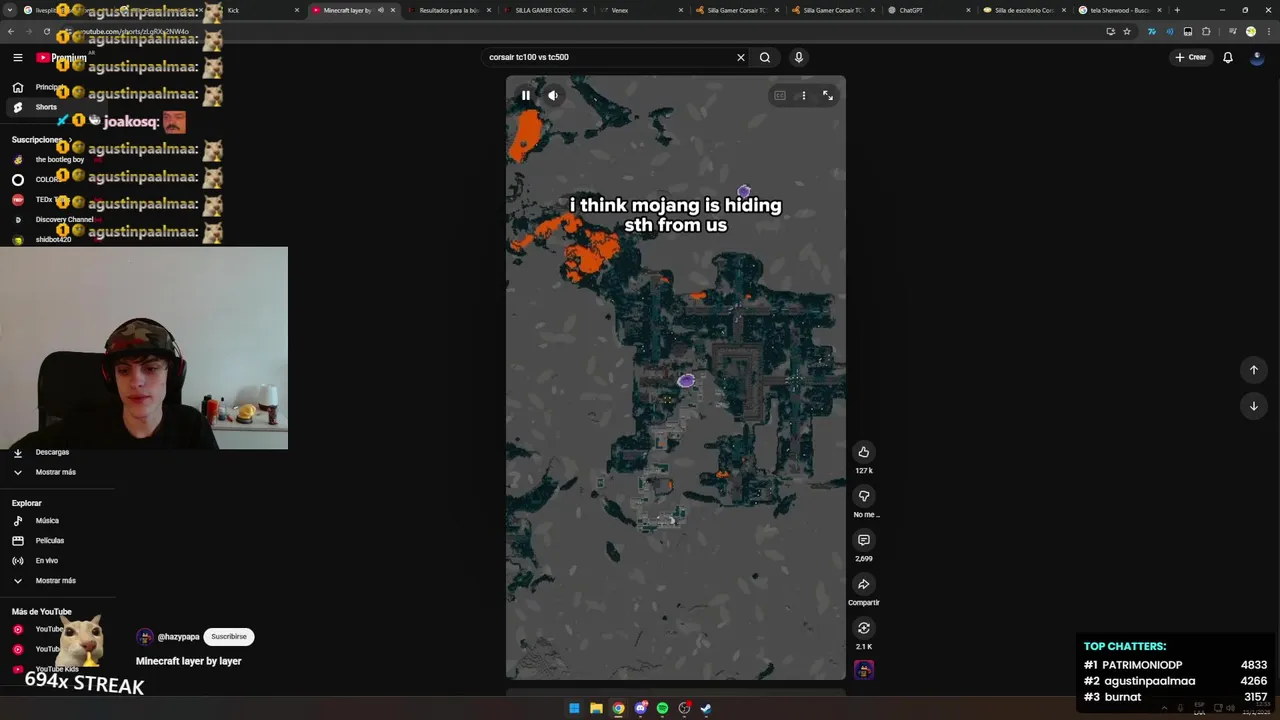Open the Crear menu

click(1191, 57)
